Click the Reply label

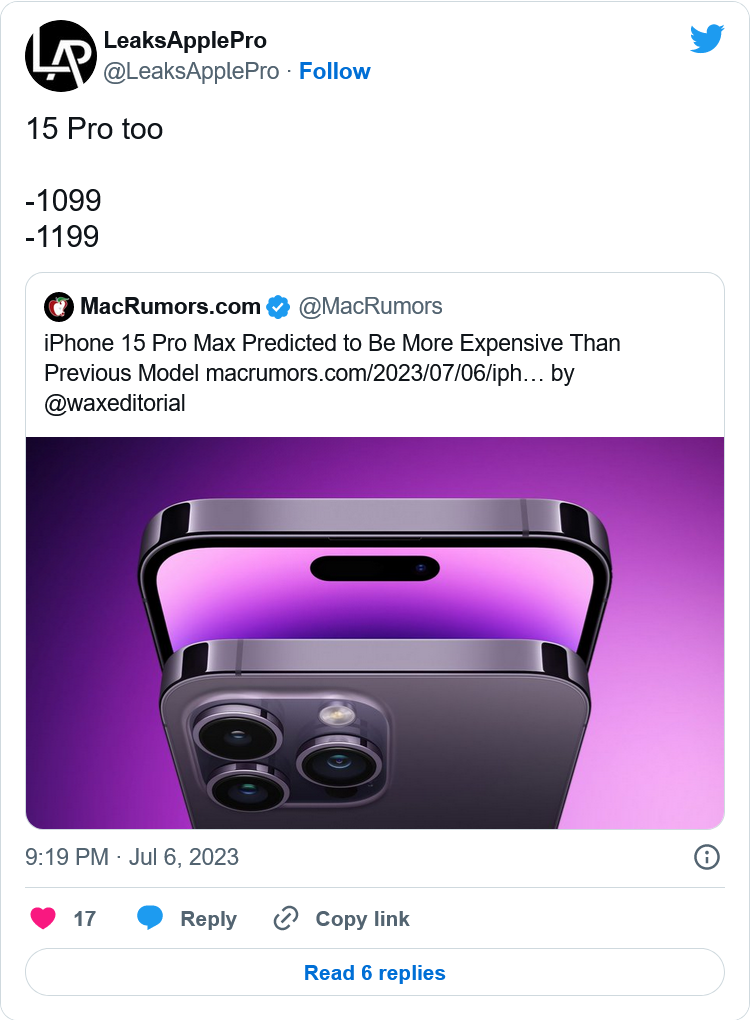tap(208, 919)
